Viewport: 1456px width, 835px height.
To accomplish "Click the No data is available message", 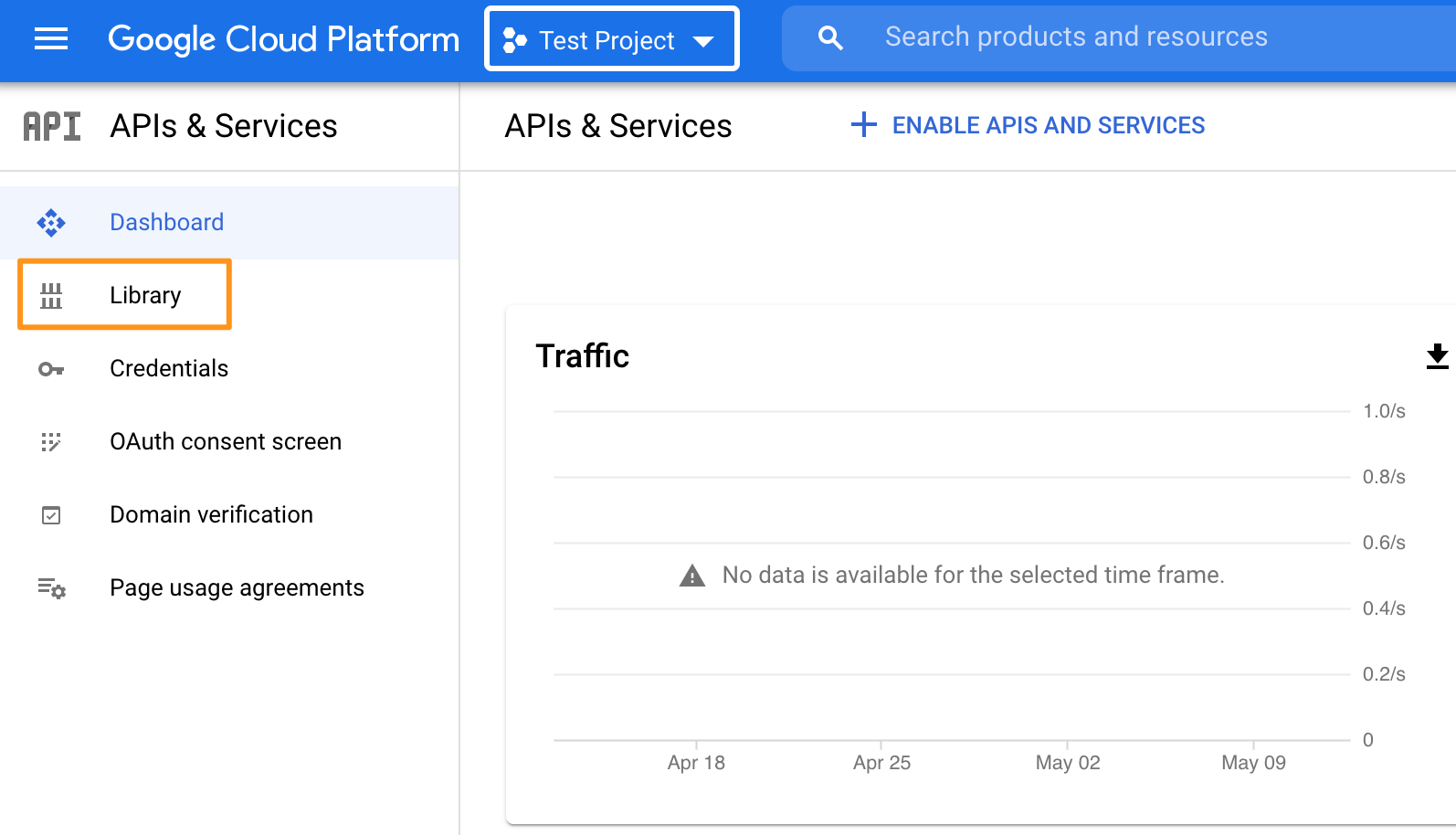I will [x=973, y=575].
